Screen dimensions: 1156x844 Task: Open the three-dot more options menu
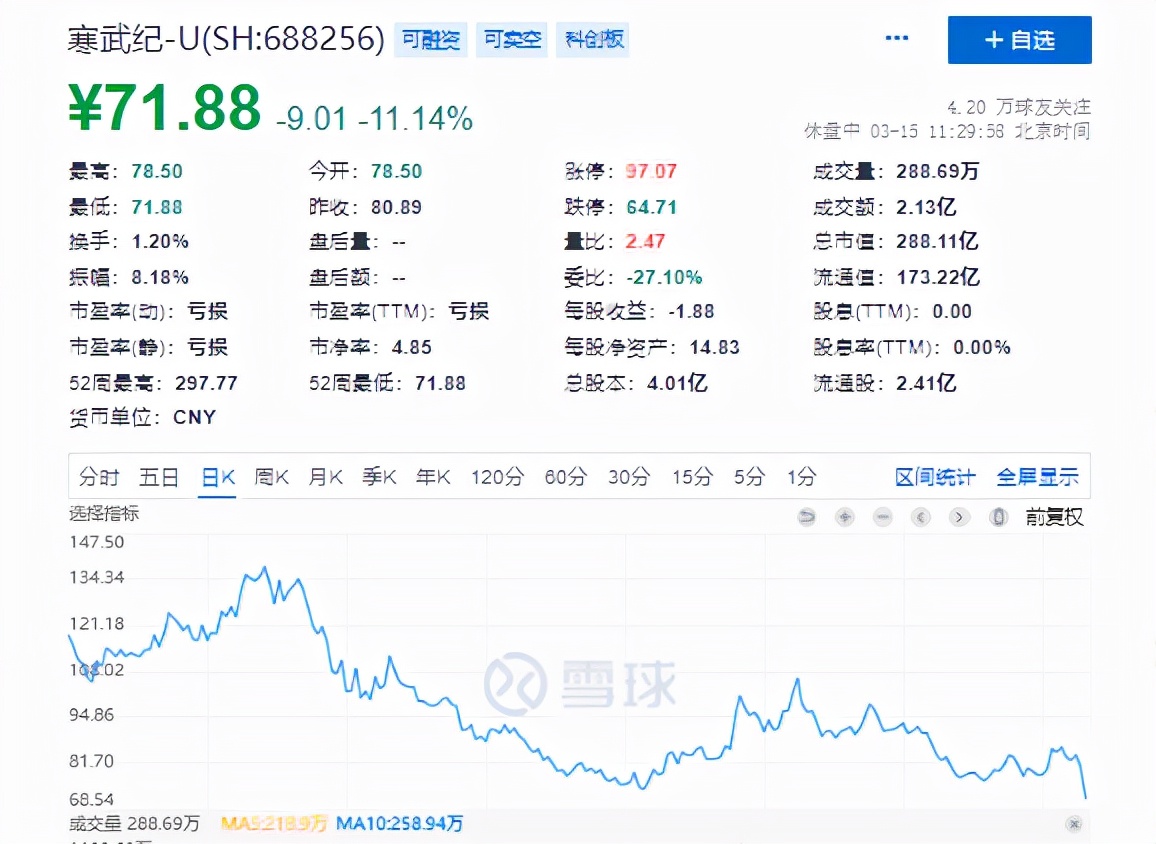tap(896, 38)
